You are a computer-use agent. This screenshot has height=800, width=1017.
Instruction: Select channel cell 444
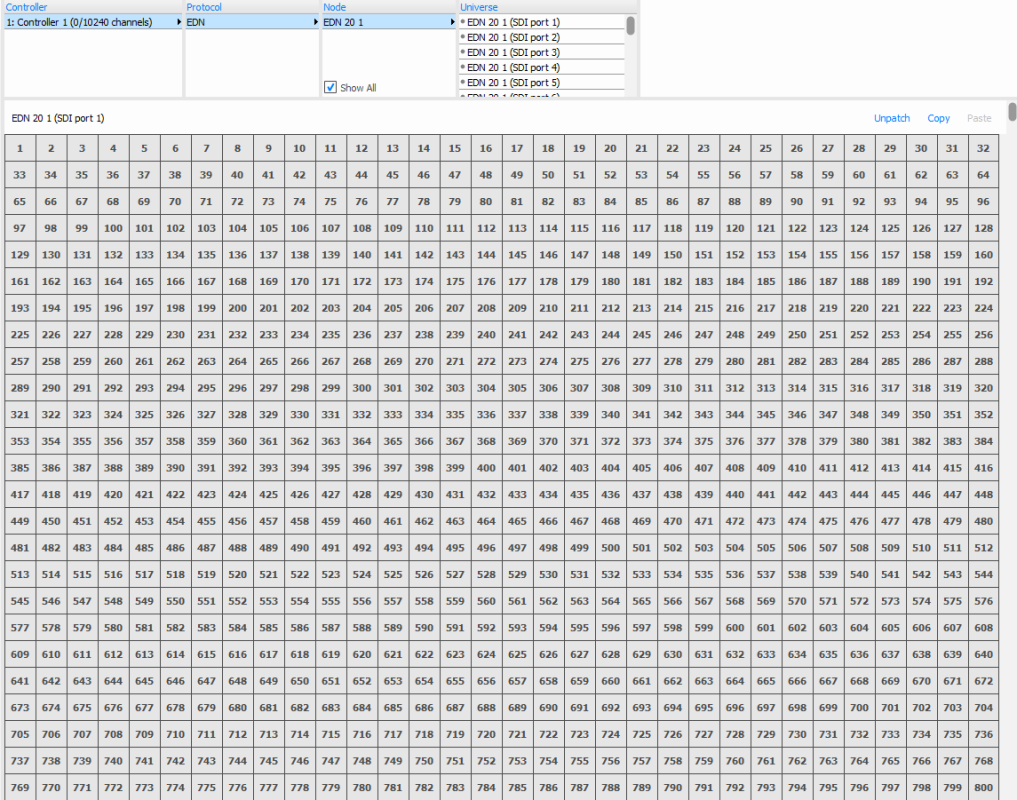point(859,494)
